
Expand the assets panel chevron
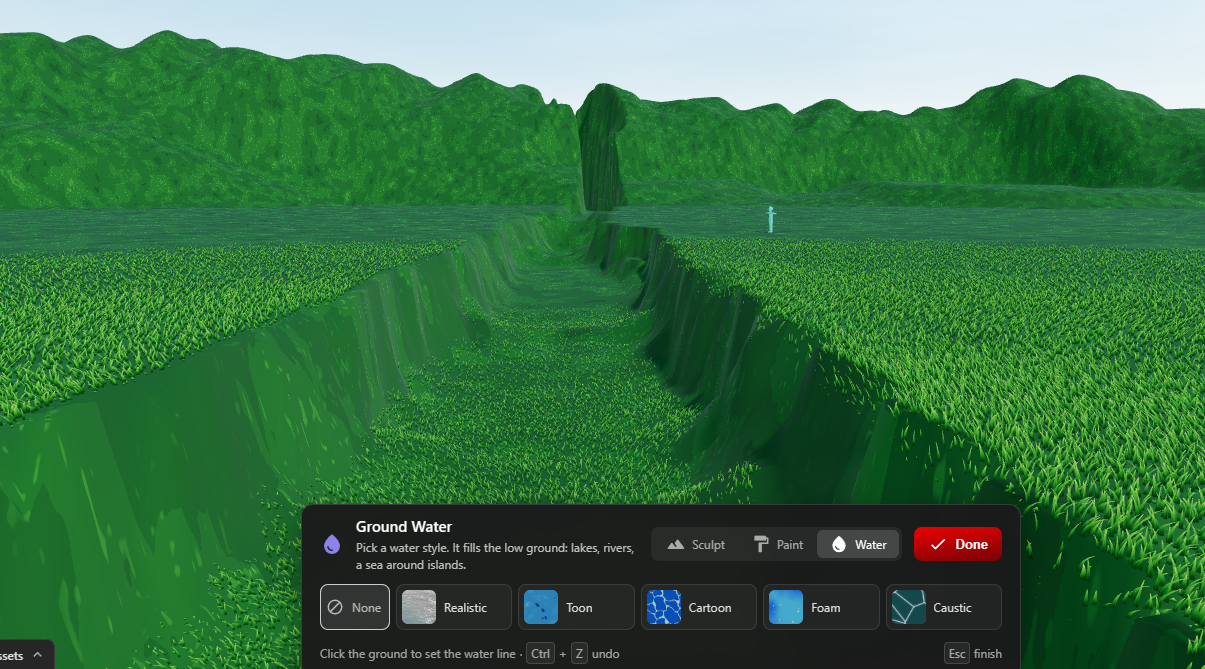tap(38, 655)
